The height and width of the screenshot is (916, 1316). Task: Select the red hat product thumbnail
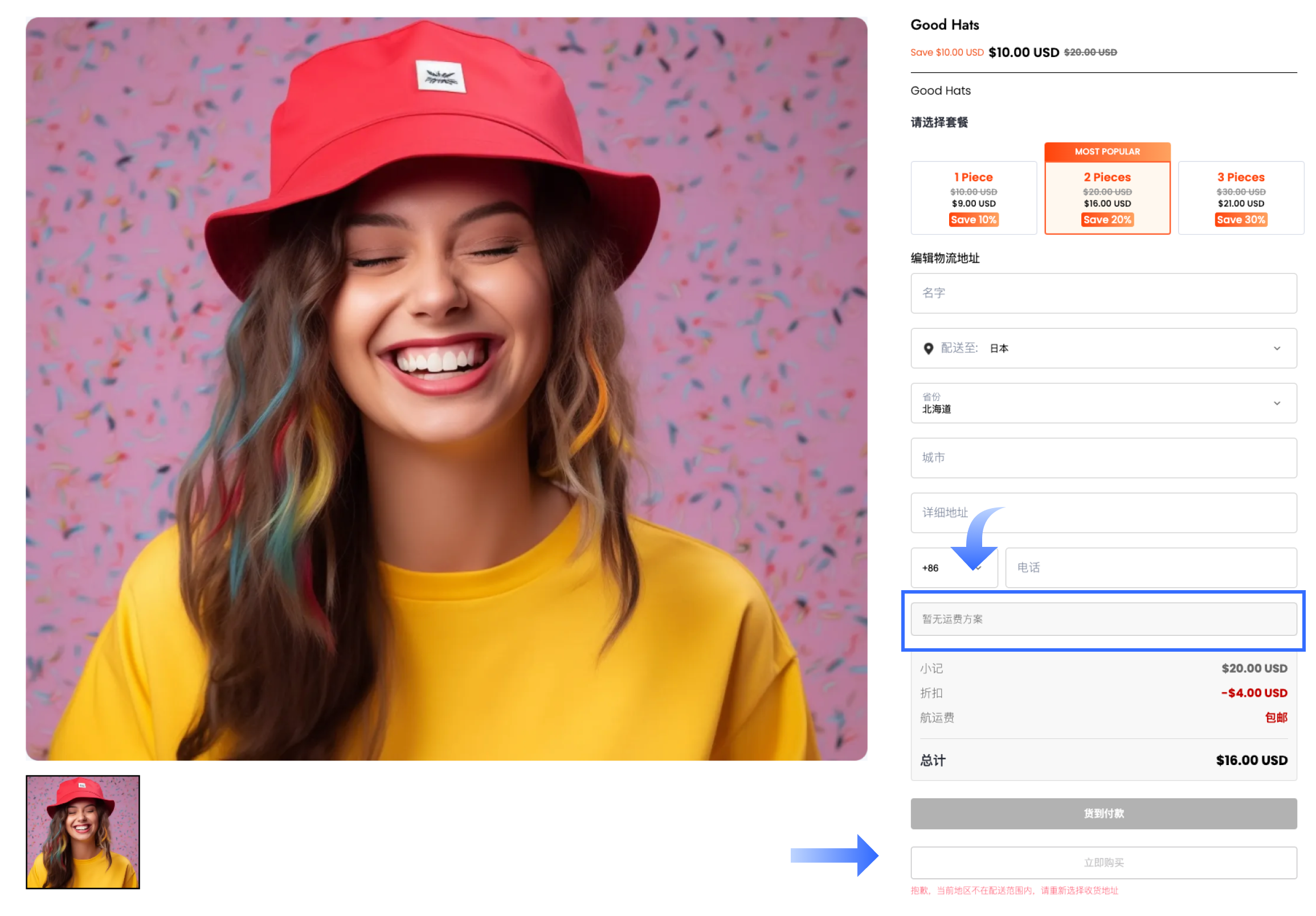[83, 832]
